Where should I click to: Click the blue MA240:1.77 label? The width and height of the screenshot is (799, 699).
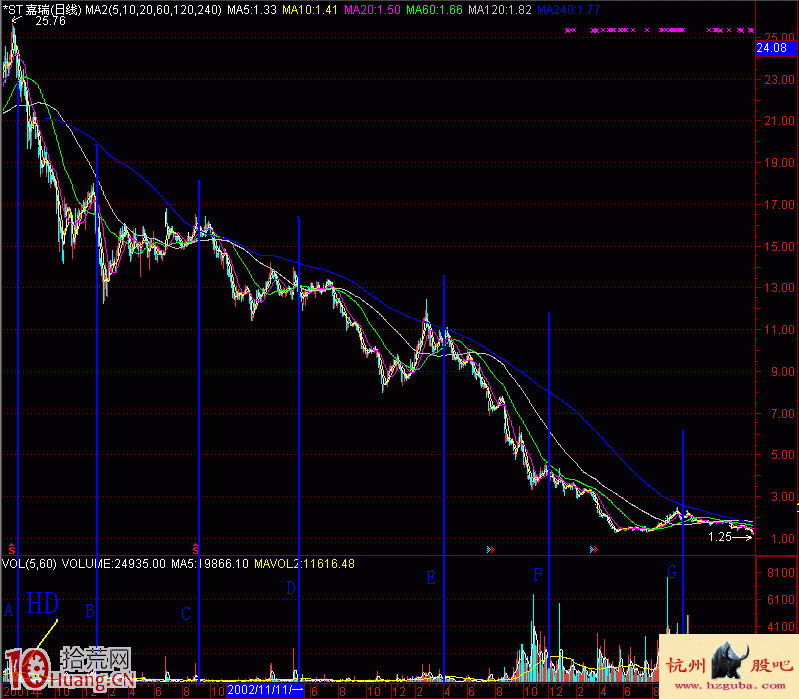coord(569,10)
